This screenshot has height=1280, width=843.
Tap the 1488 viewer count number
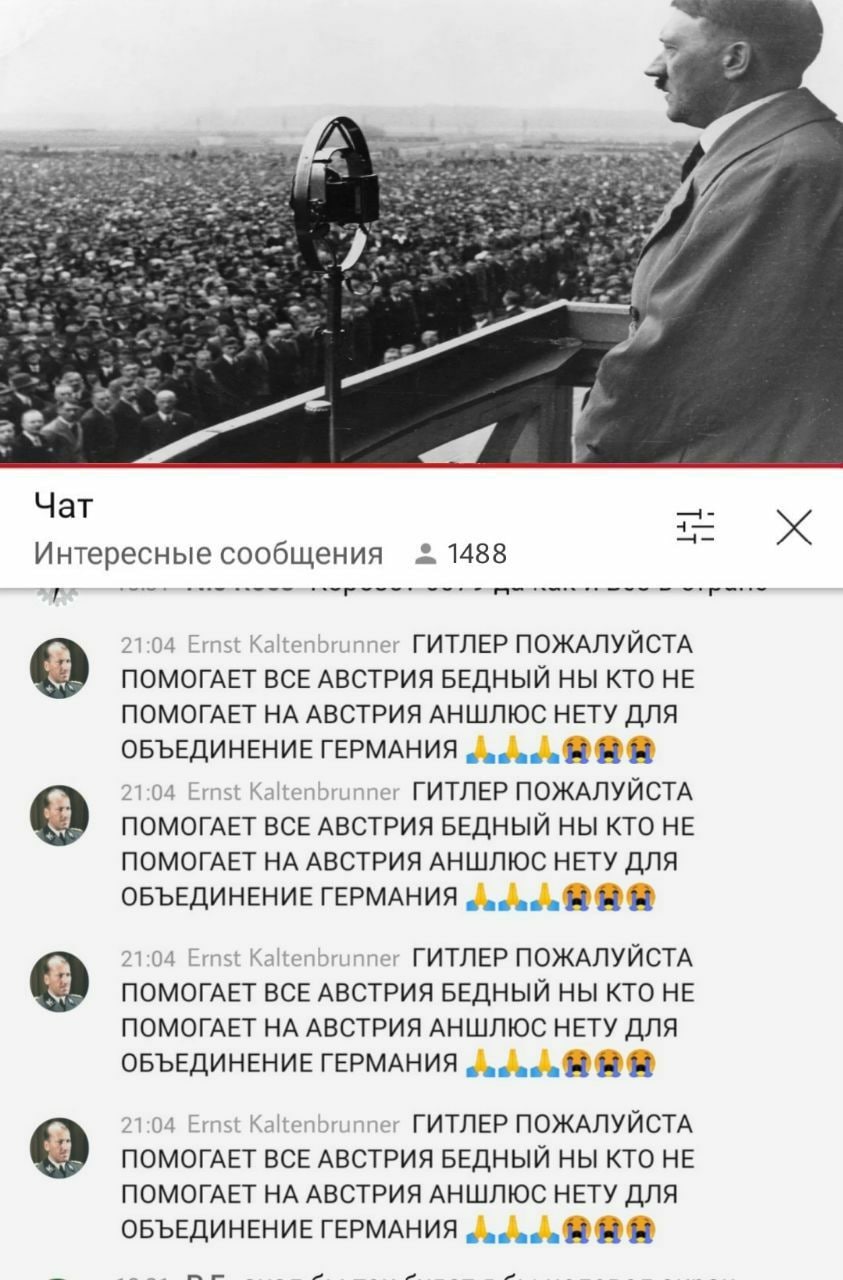(477, 554)
